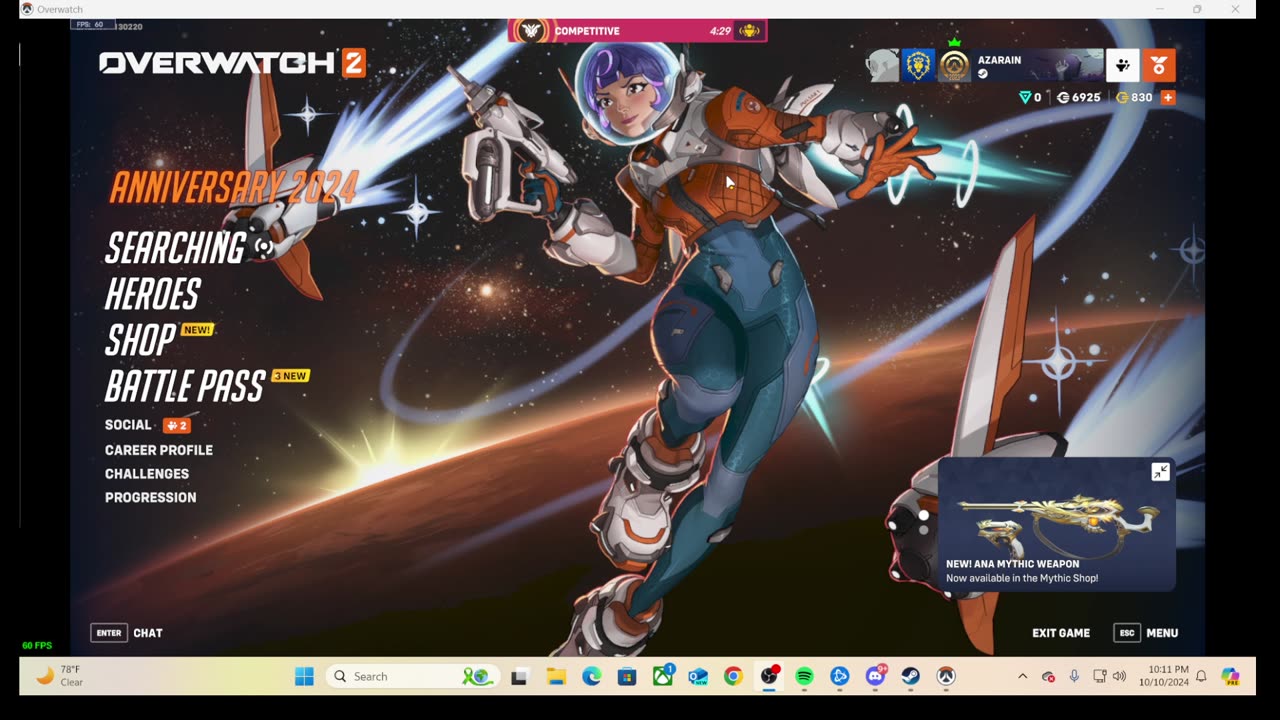The width and height of the screenshot is (1280, 720).
Task: Switch to OBS Studio on the taskbar
Action: pos(769,677)
